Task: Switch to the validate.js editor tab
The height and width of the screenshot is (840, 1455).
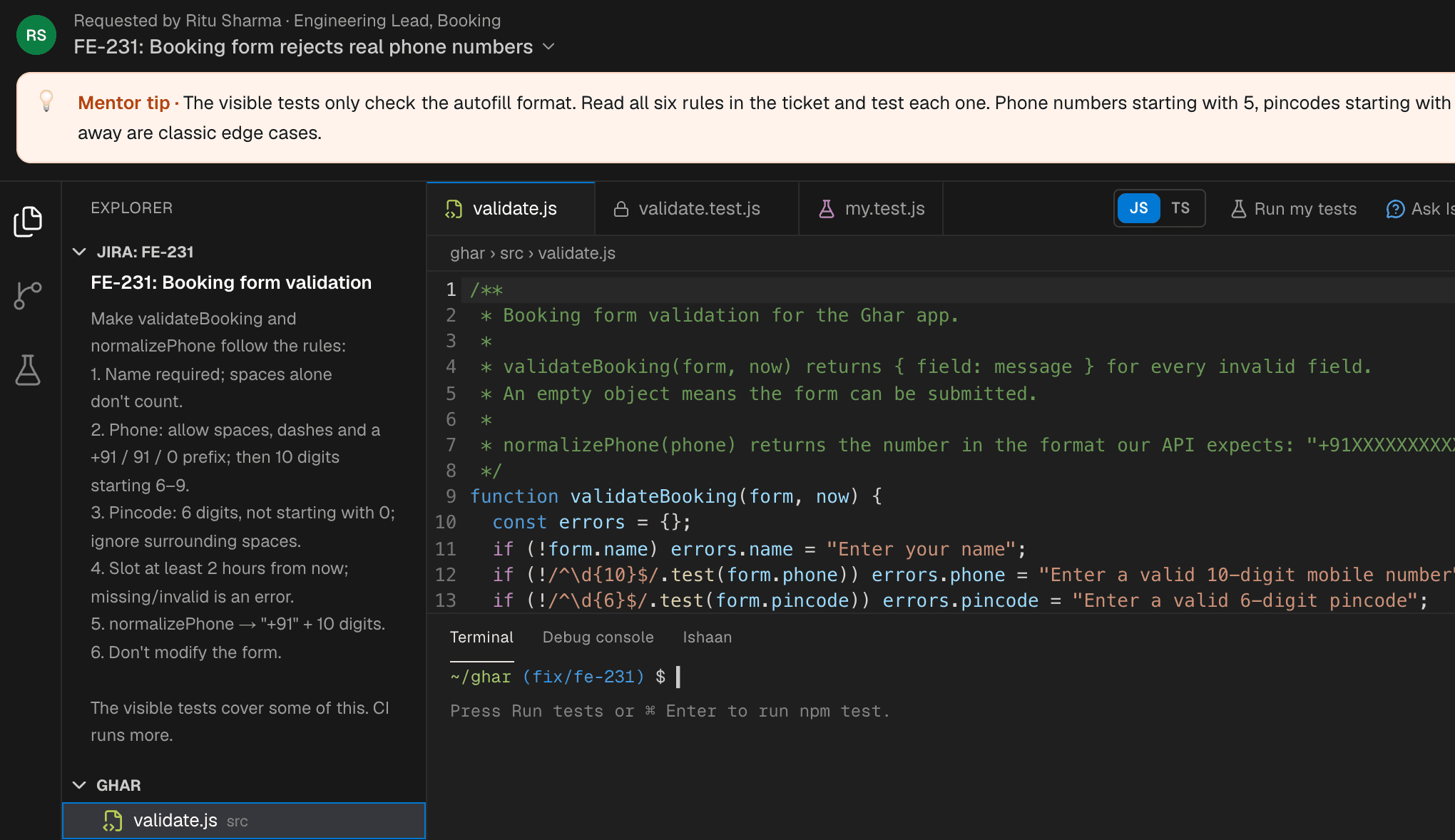Action: [x=511, y=209]
